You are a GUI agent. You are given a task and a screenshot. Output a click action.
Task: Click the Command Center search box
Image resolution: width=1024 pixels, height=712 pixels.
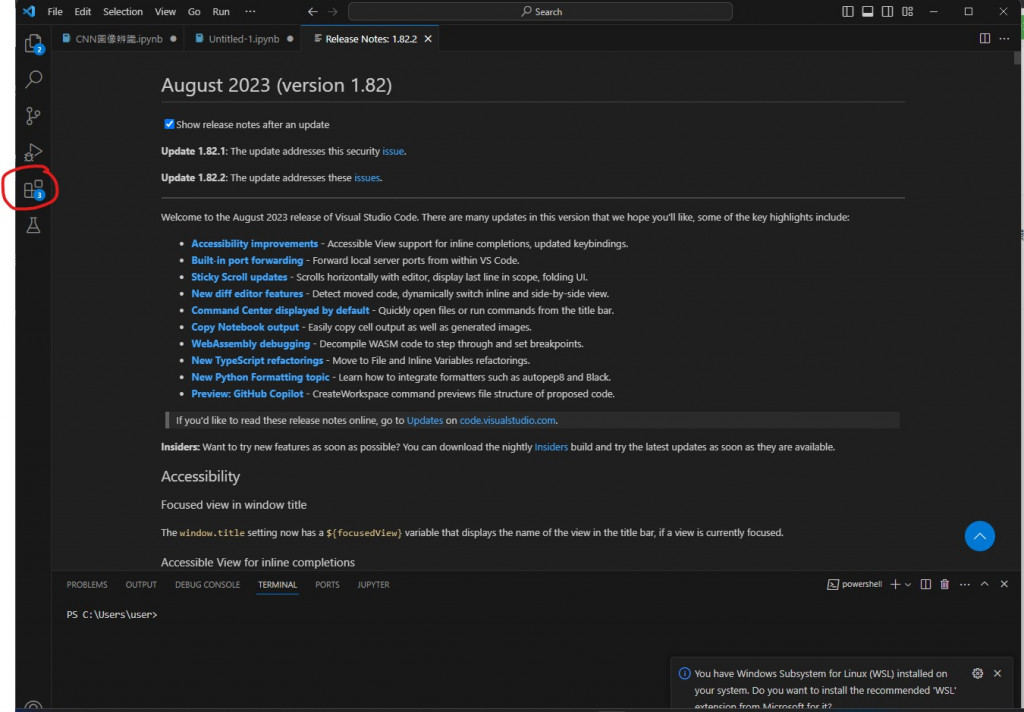[540, 12]
